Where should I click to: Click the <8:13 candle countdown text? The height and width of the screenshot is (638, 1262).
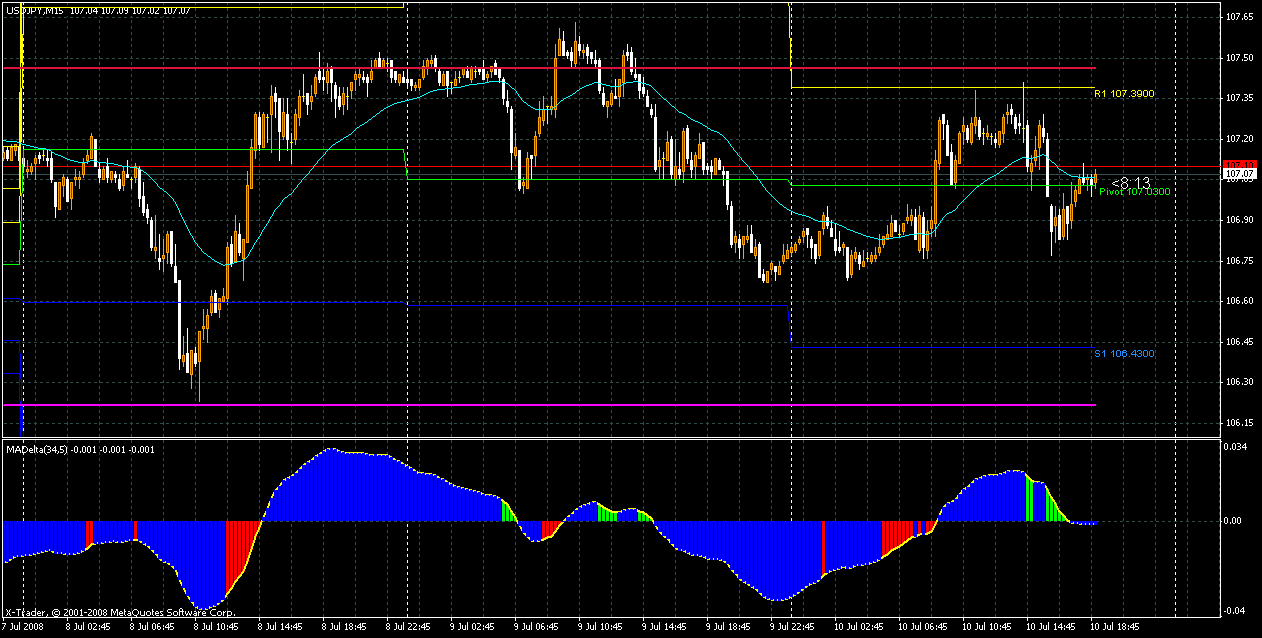click(1131, 182)
